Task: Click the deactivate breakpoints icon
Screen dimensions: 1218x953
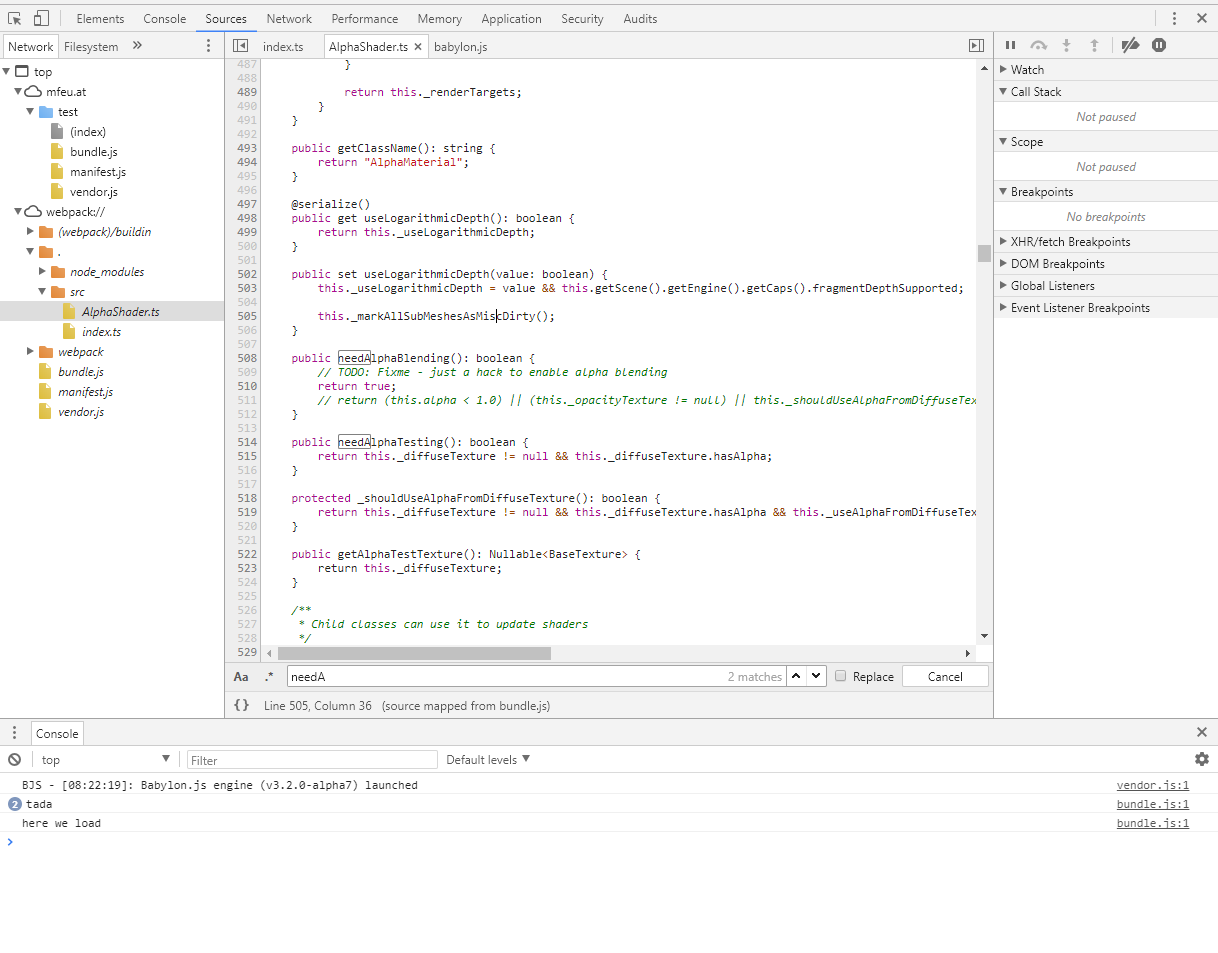Action: (1130, 45)
